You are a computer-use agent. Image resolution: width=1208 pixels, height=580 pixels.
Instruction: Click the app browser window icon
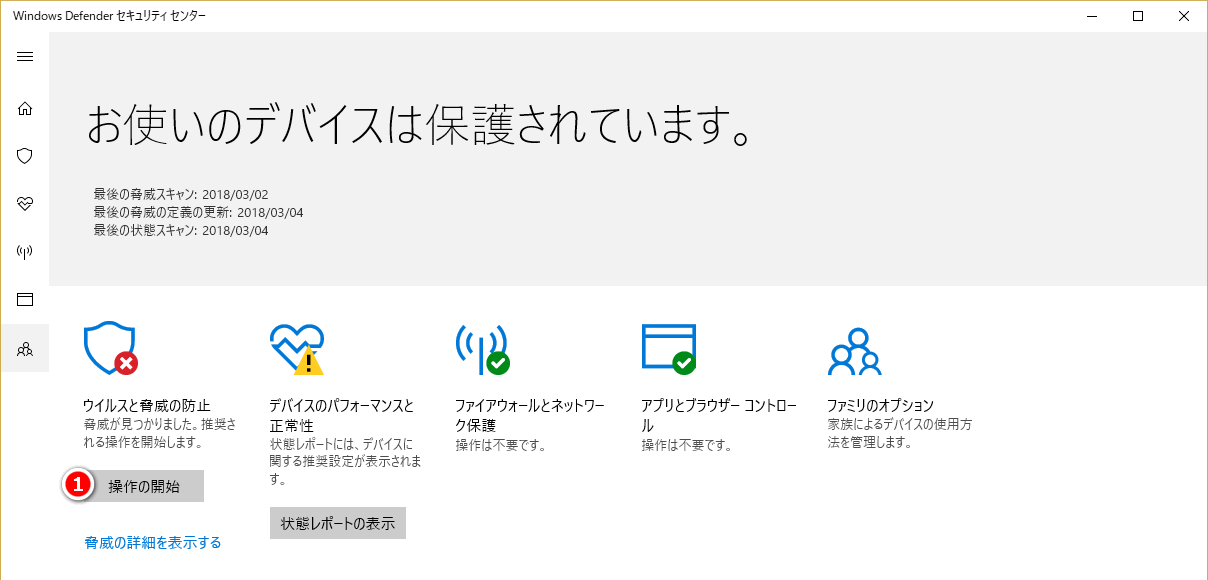(x=669, y=349)
